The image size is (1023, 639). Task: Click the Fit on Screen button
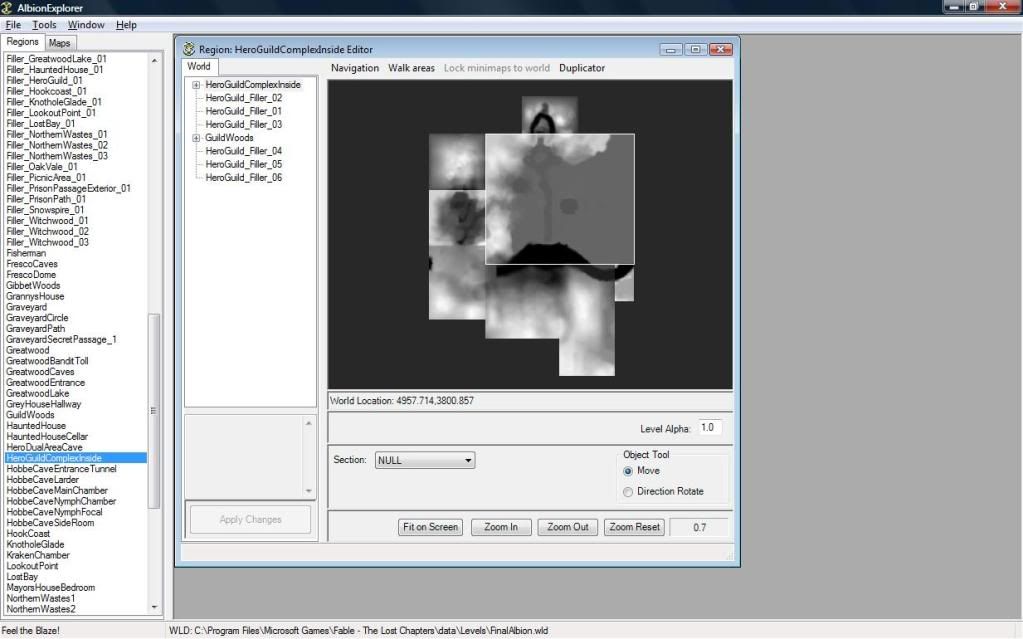click(x=430, y=527)
